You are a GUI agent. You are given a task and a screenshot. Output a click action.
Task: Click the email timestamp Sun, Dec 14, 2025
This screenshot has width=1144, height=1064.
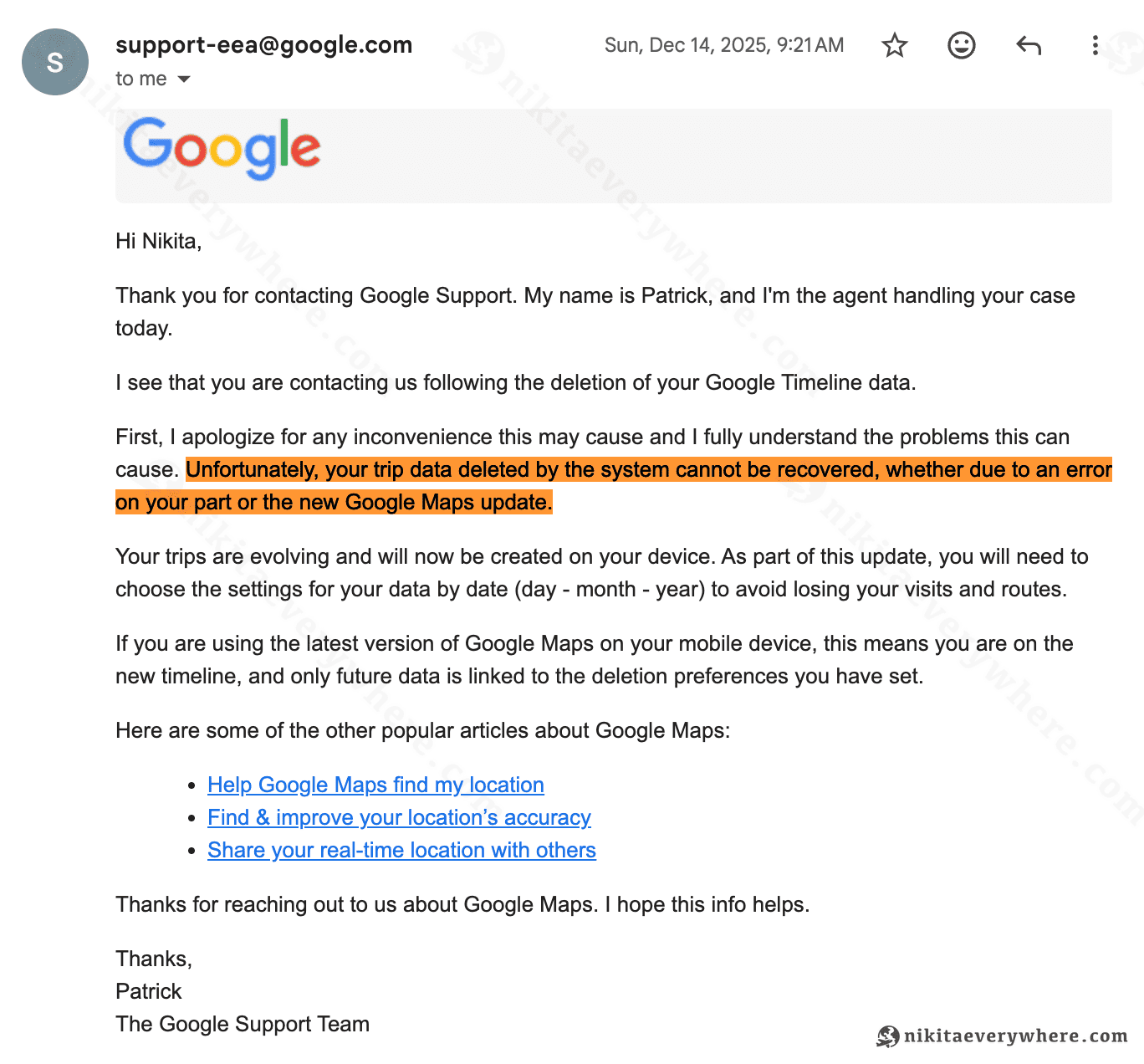[x=723, y=45]
